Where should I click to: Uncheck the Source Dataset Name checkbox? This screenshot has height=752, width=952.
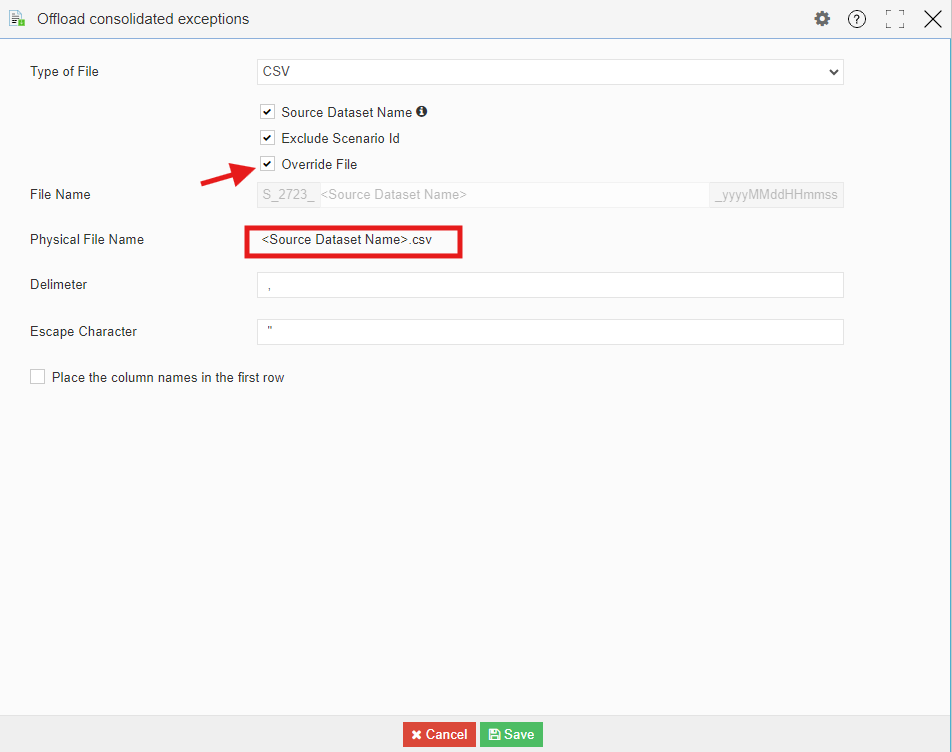(267, 112)
